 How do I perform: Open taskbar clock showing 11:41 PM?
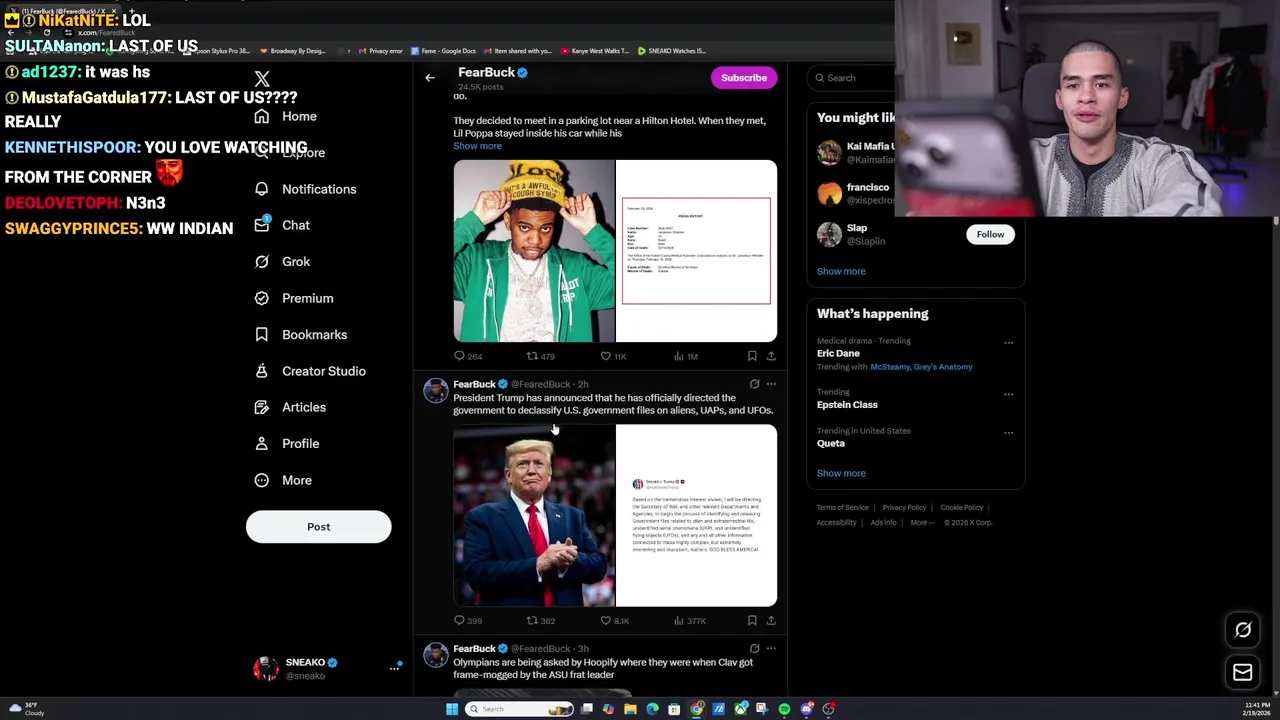(x=1257, y=709)
